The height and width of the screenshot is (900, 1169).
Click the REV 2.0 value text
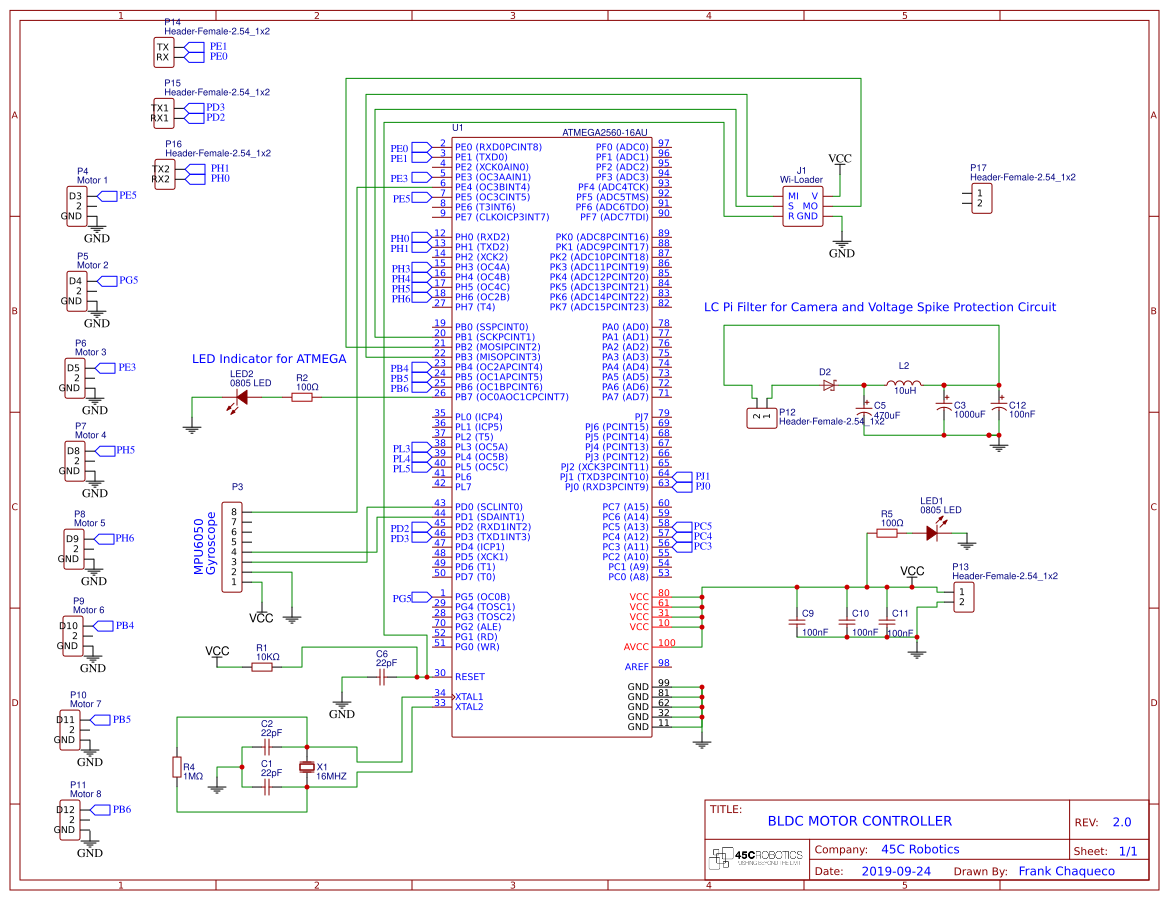click(1120, 821)
